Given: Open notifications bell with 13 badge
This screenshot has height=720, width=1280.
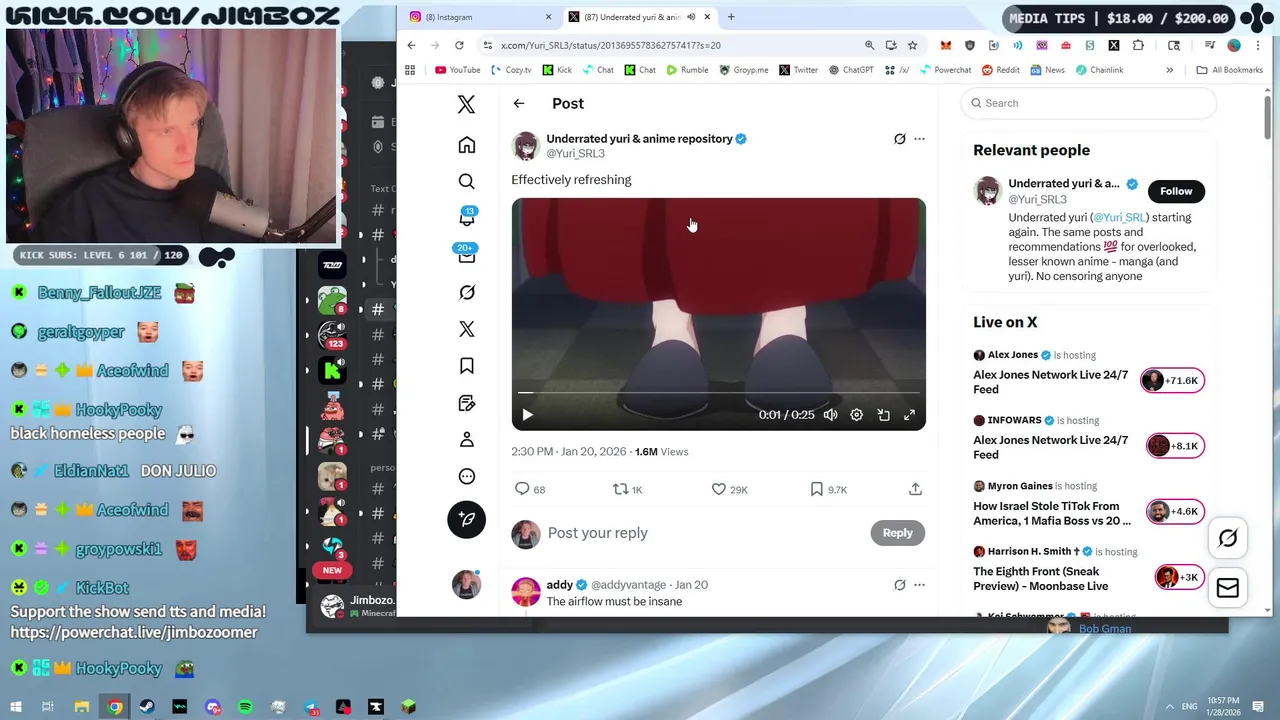Looking at the screenshot, I should tap(466, 218).
